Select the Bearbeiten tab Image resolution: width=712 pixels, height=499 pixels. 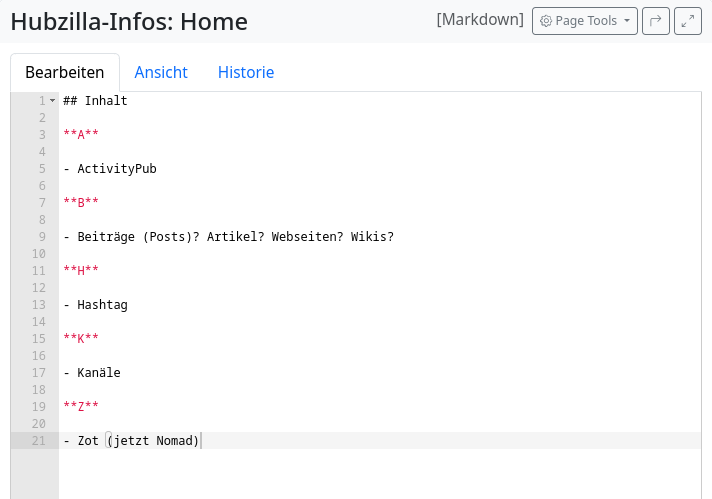tap(65, 72)
